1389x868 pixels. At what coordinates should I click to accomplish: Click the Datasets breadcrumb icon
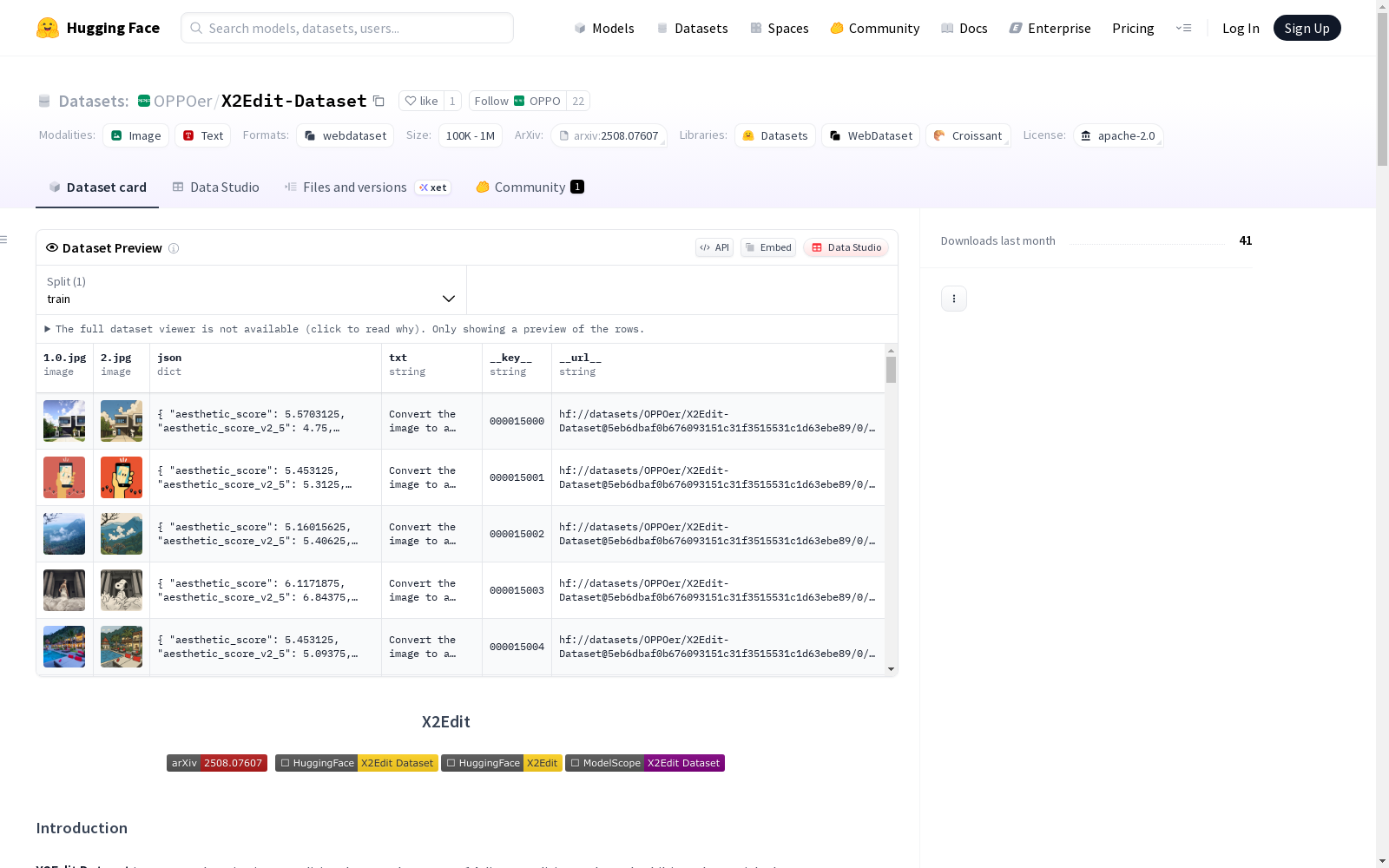44,101
